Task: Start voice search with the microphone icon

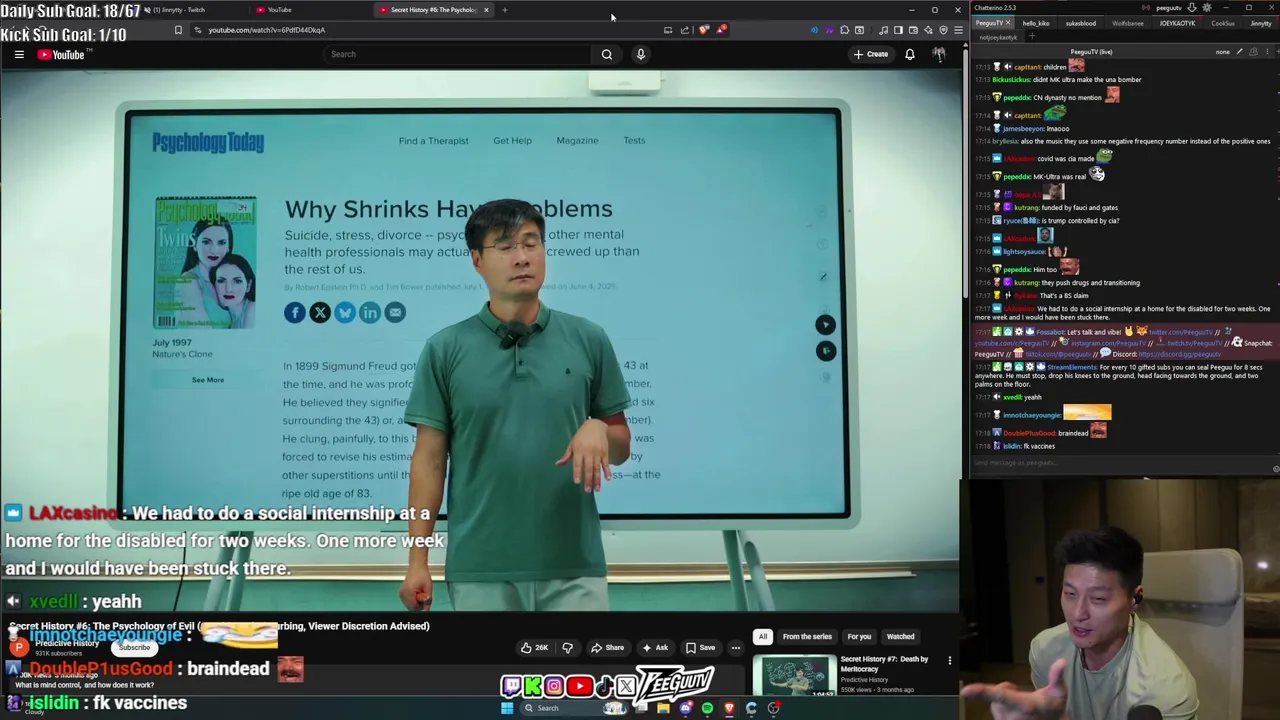Action: click(641, 54)
